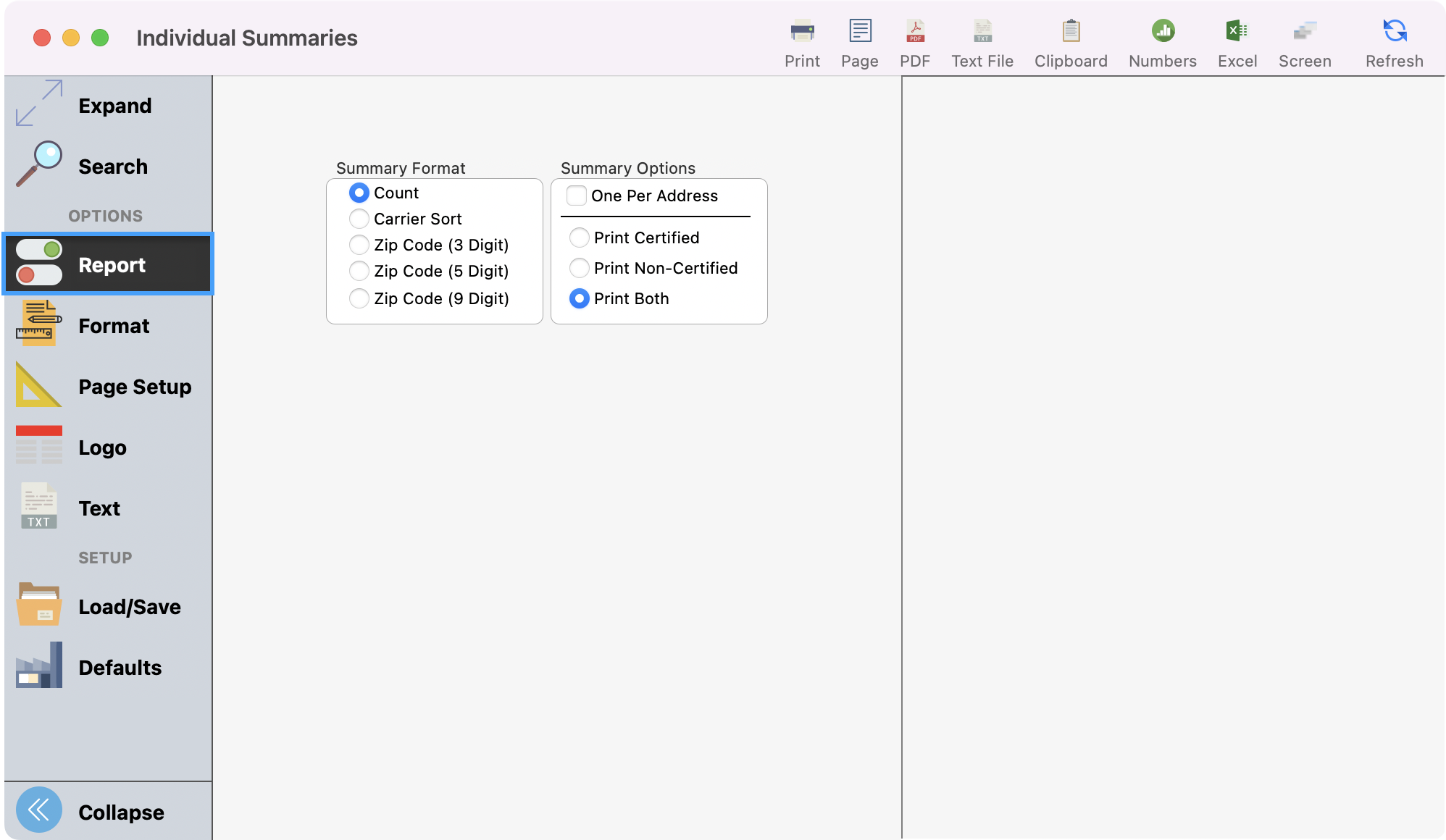Export the summary as PDF
The height and width of the screenshot is (840, 1446).
point(915,40)
